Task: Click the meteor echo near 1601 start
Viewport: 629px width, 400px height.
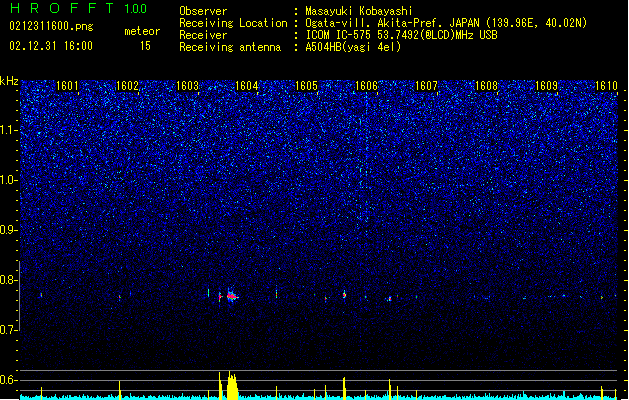Action: 41,295
